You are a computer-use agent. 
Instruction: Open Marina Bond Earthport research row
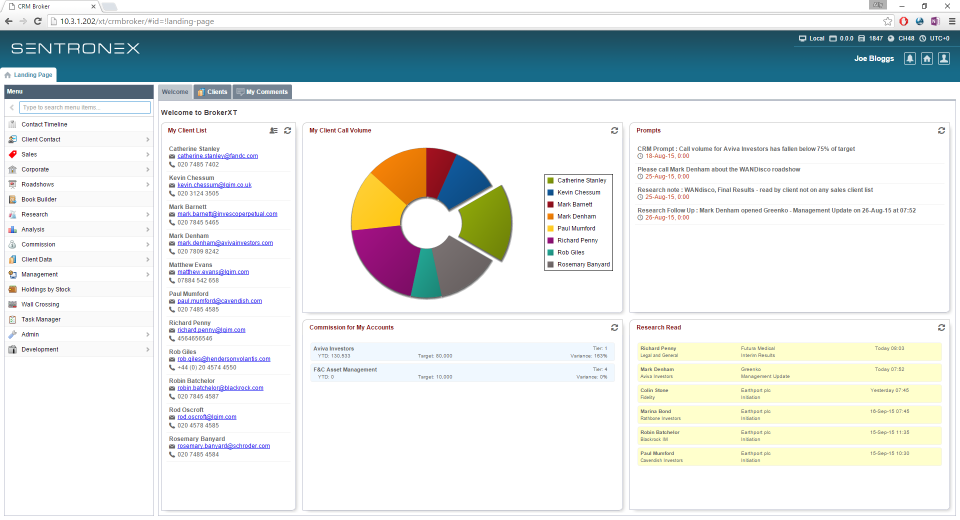(x=789, y=415)
